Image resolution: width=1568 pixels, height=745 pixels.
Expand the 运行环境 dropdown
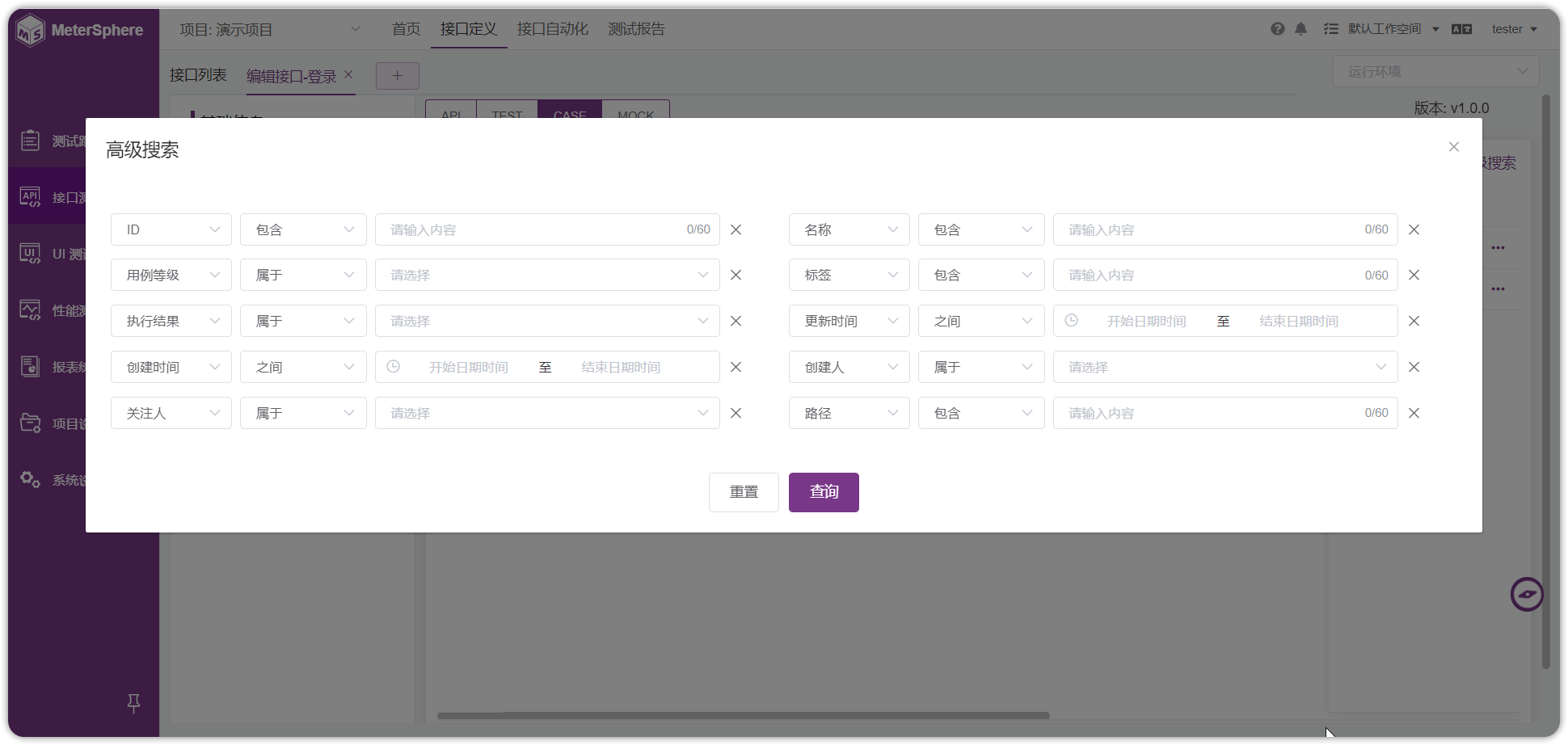tap(1435, 71)
